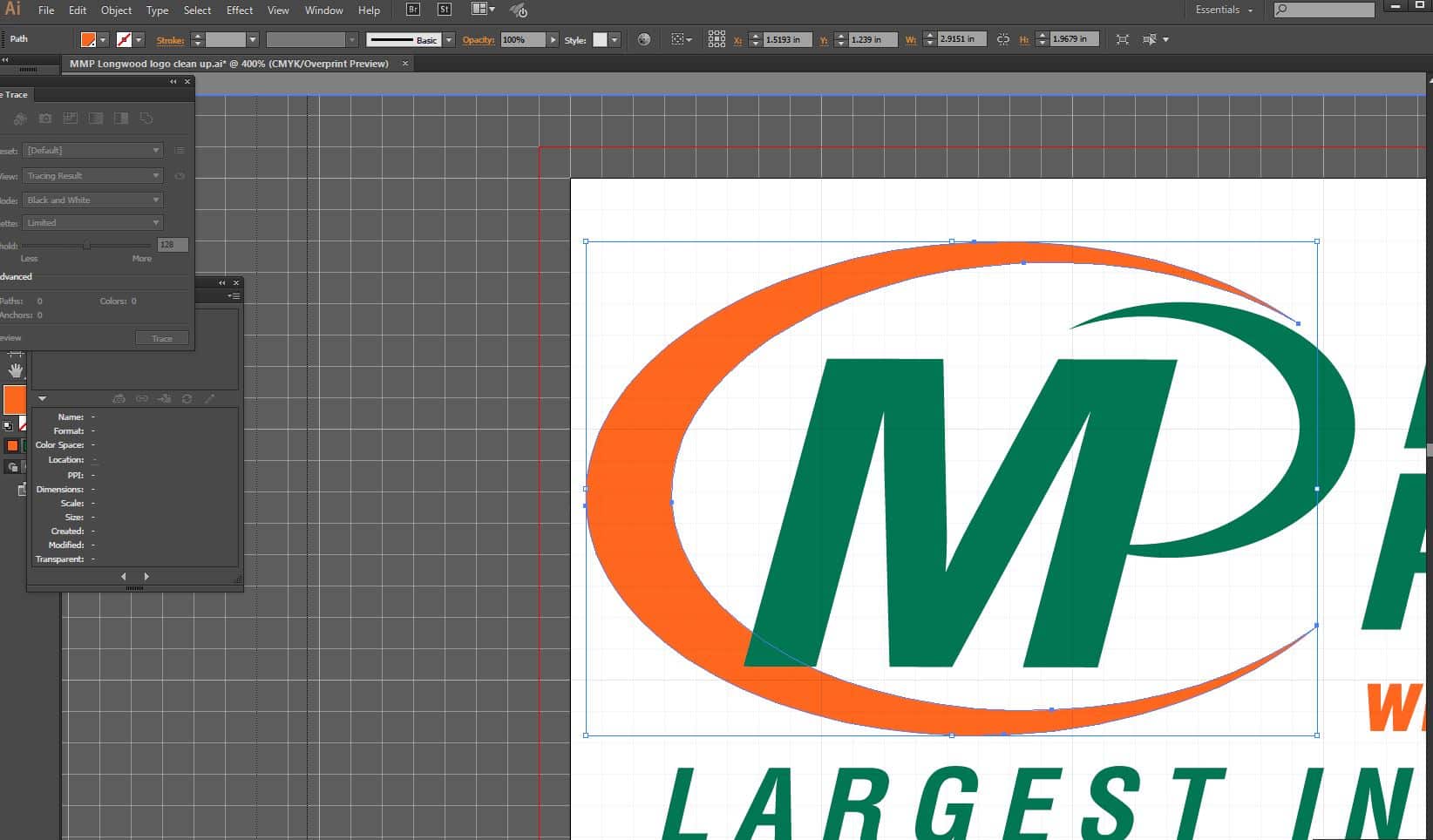
Task: Open the Effect menu
Action: tap(240, 10)
